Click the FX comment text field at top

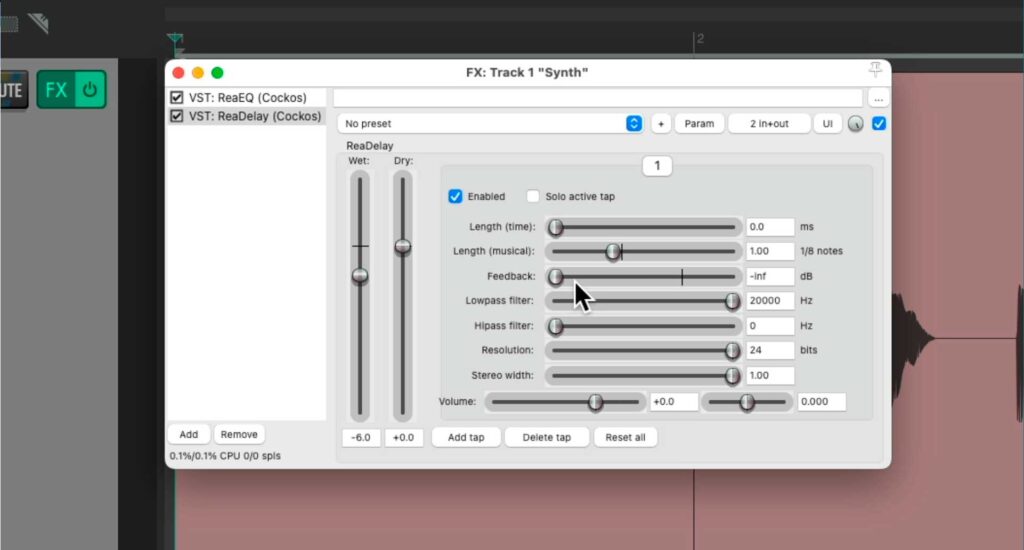tap(598, 99)
